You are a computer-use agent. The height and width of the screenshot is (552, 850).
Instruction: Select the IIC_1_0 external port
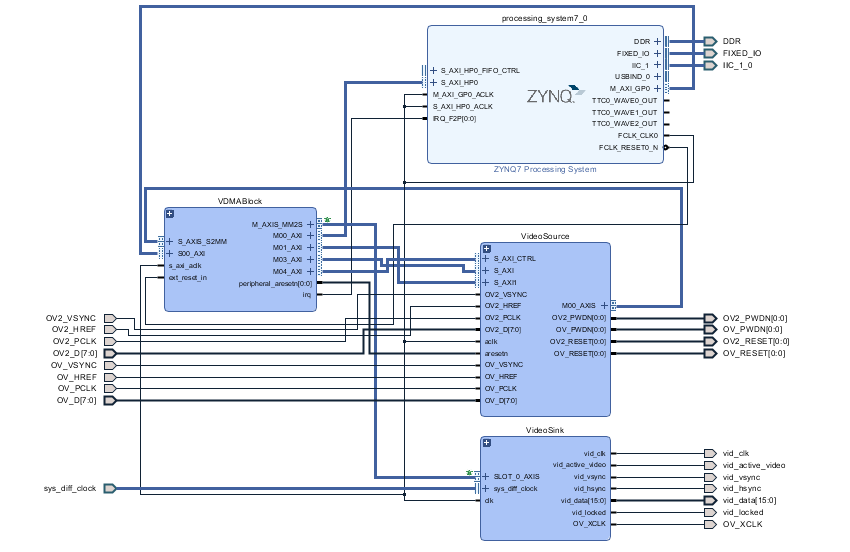[711, 65]
